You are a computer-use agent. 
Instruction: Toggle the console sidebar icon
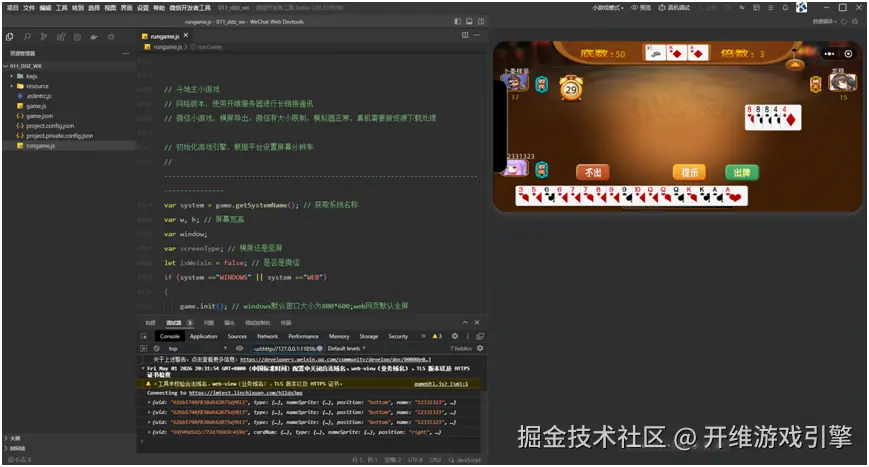click(144, 348)
